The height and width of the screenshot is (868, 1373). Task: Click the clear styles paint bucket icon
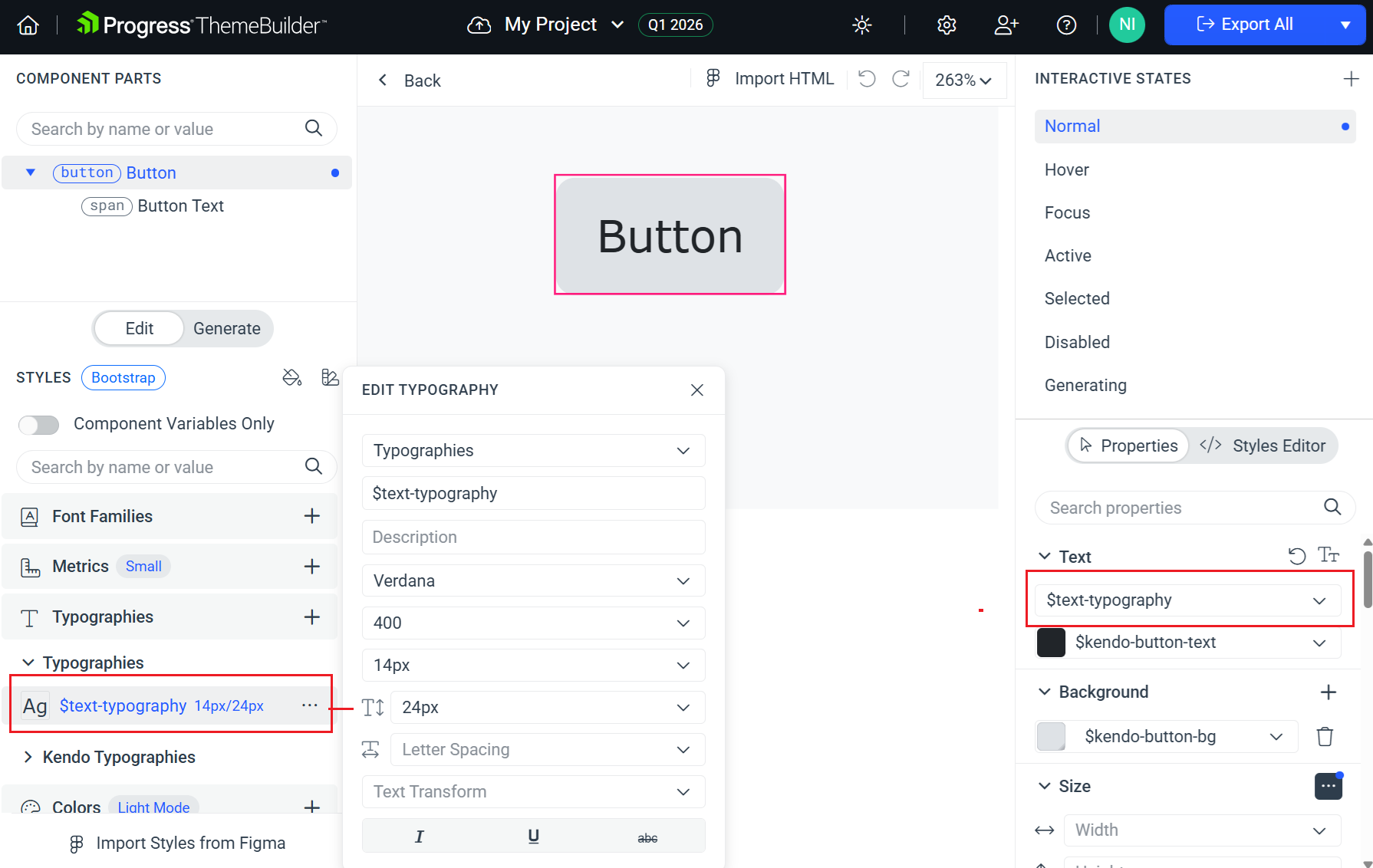point(291,377)
